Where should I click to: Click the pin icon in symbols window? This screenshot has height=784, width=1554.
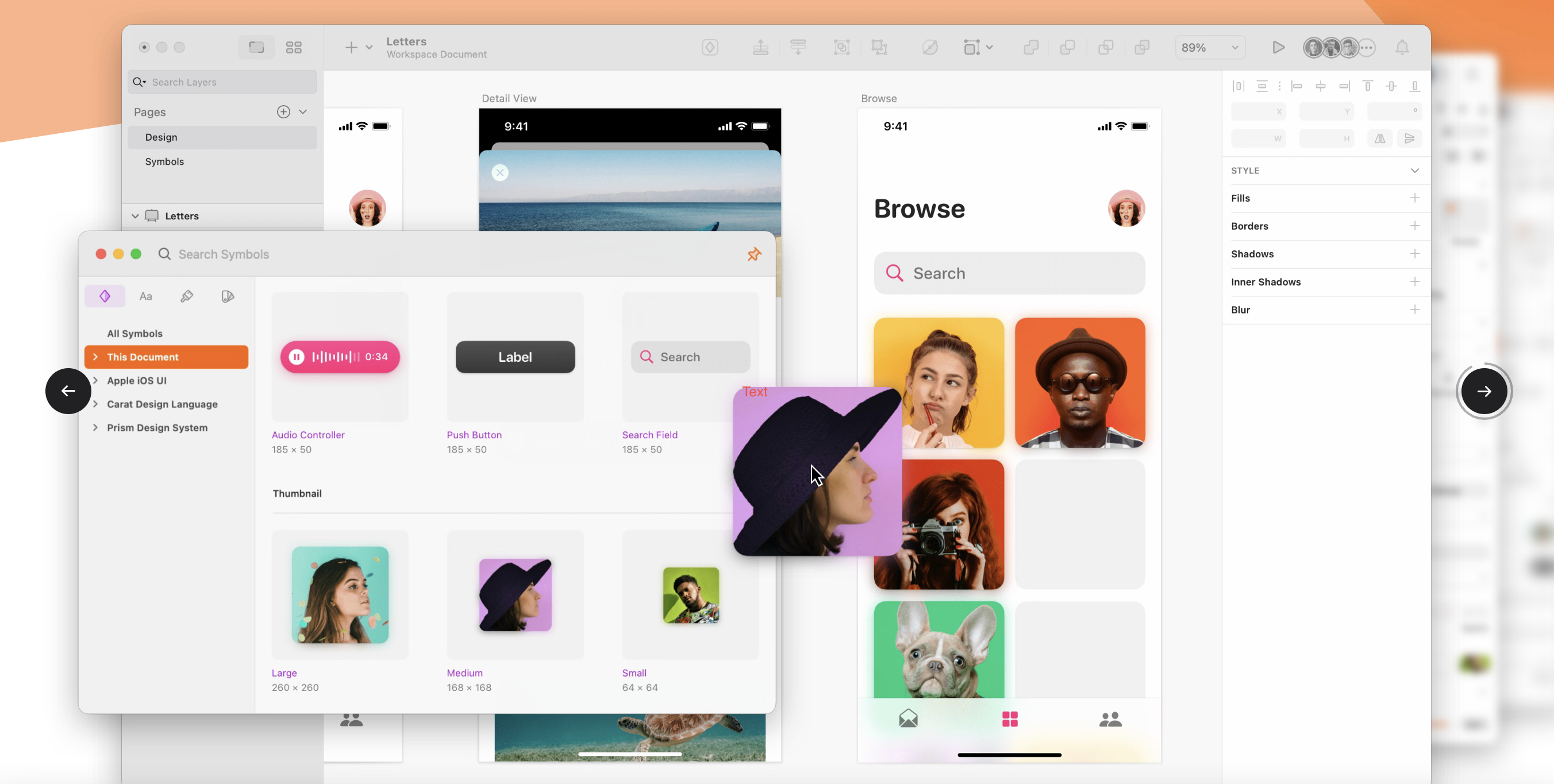point(753,254)
